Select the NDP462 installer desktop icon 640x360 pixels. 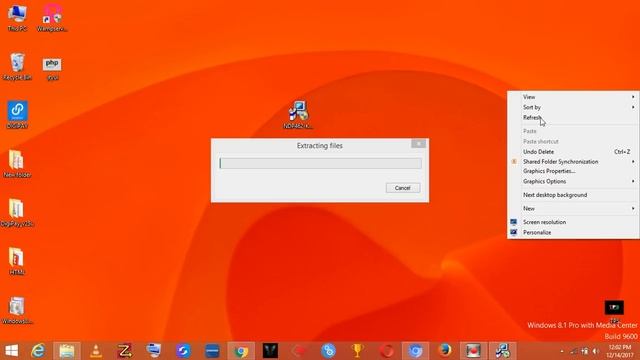(x=298, y=115)
